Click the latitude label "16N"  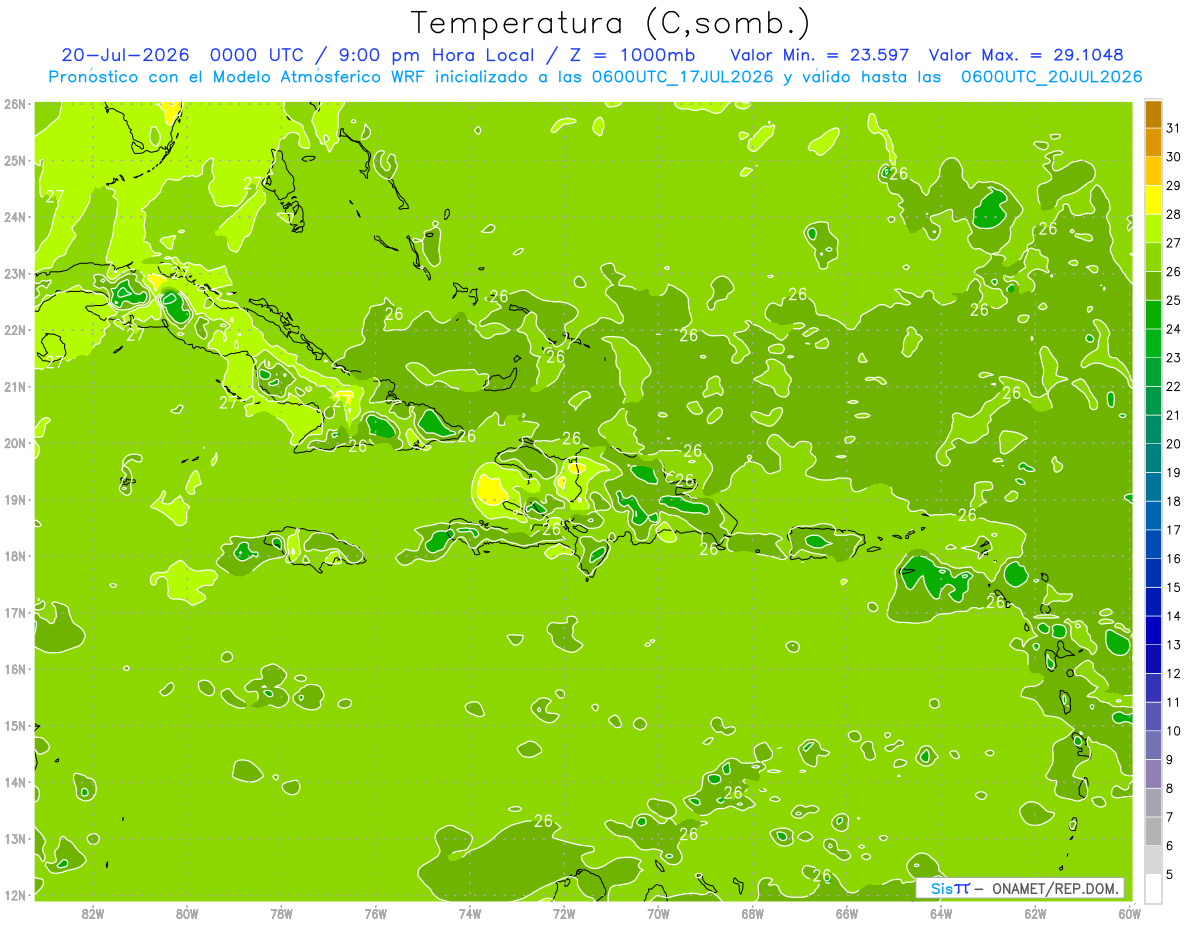(15, 669)
